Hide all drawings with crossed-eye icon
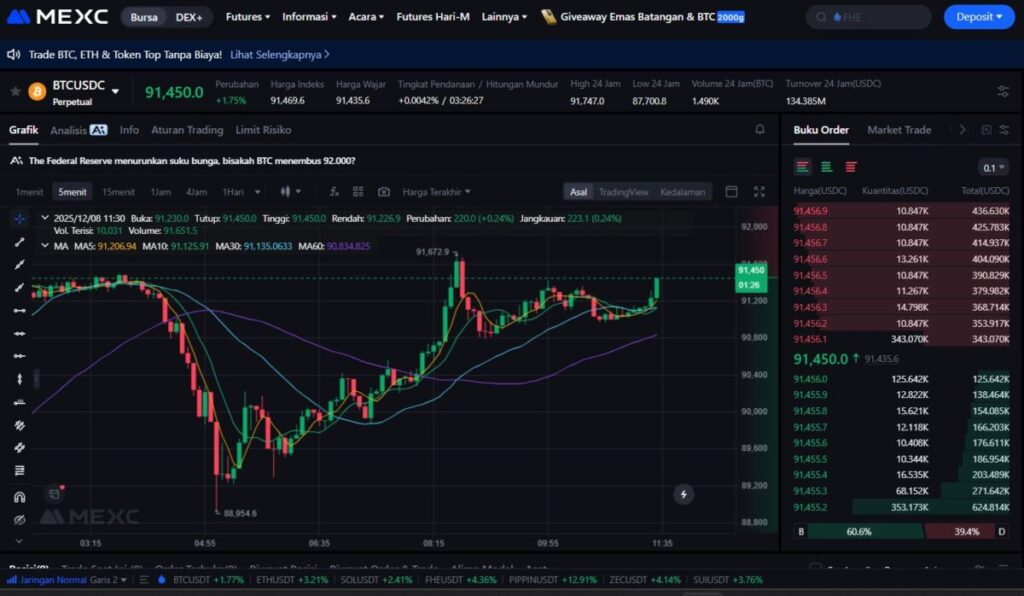 pos(19,520)
